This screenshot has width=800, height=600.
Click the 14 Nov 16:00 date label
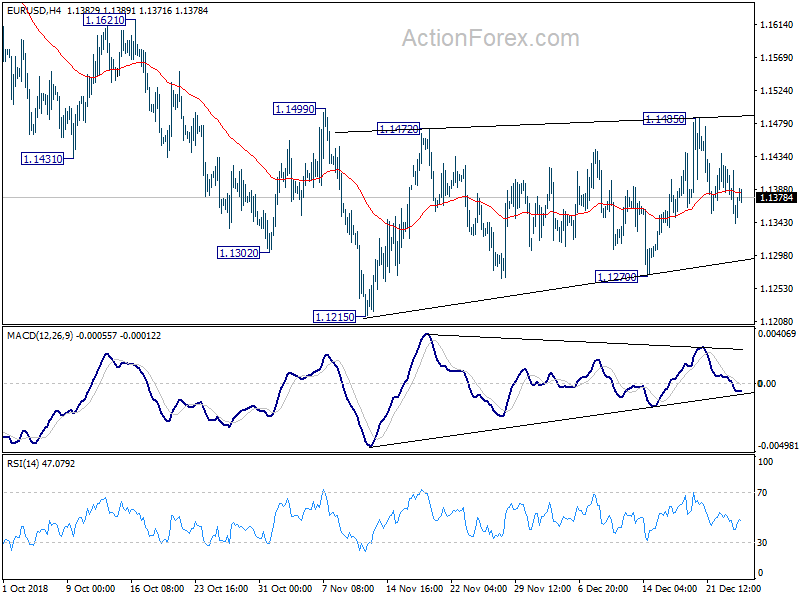pos(414,588)
